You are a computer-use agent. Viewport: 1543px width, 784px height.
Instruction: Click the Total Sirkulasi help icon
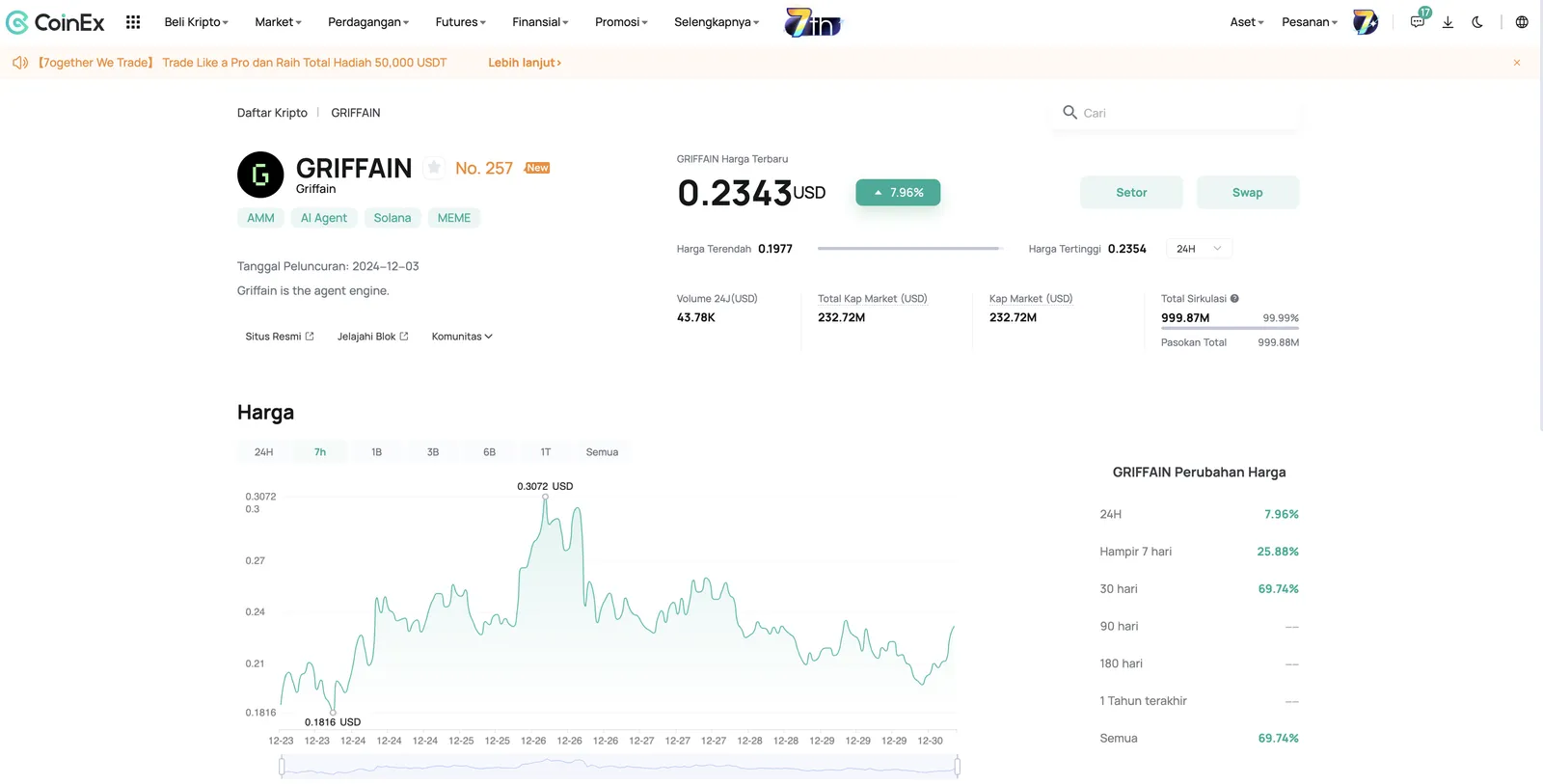(1234, 299)
